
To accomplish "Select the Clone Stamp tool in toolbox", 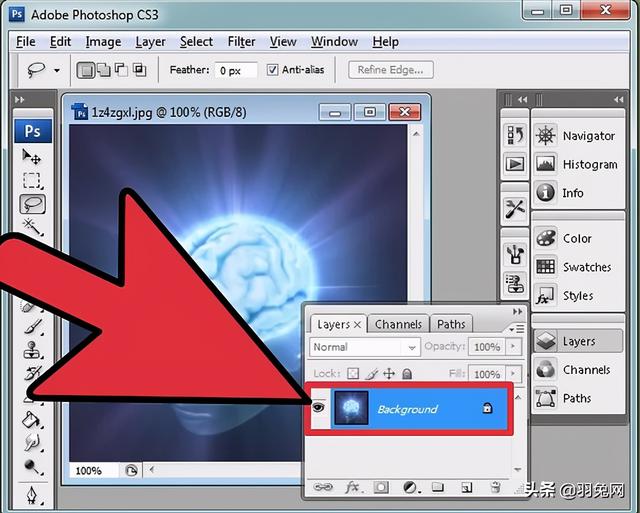I will coord(32,350).
